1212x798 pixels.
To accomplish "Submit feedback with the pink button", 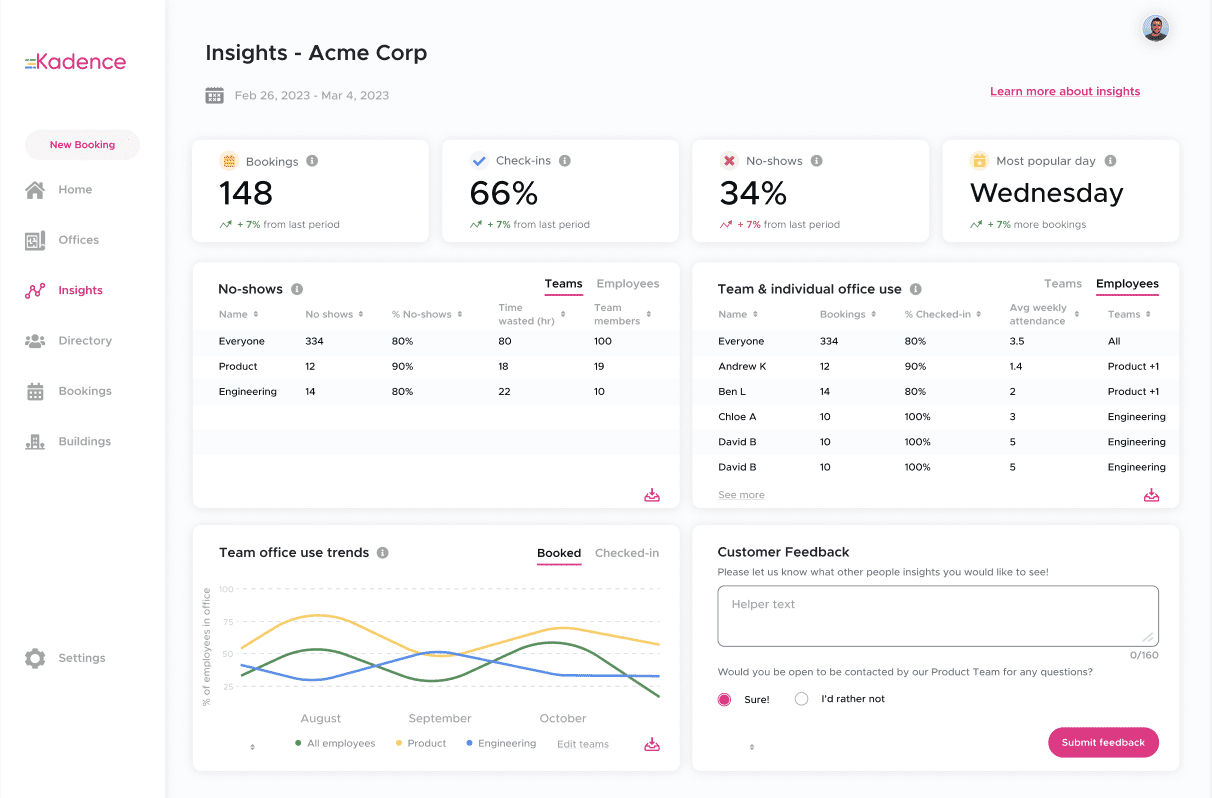I will click(1103, 742).
